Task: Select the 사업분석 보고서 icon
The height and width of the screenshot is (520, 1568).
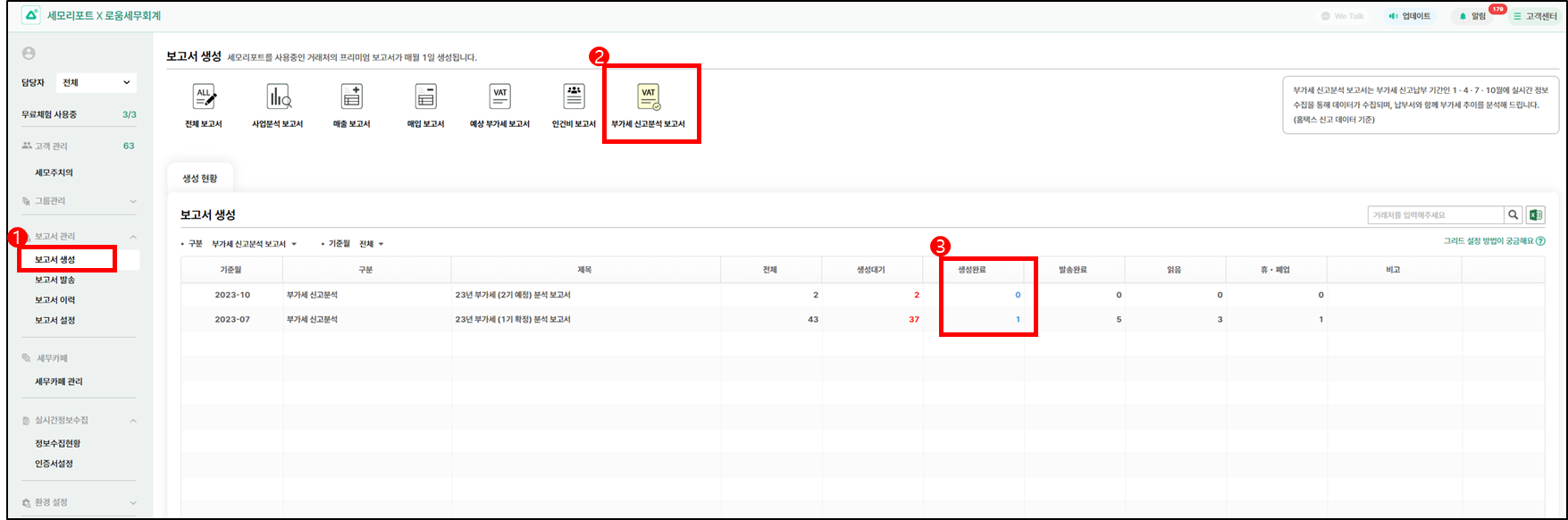Action: tap(278, 96)
